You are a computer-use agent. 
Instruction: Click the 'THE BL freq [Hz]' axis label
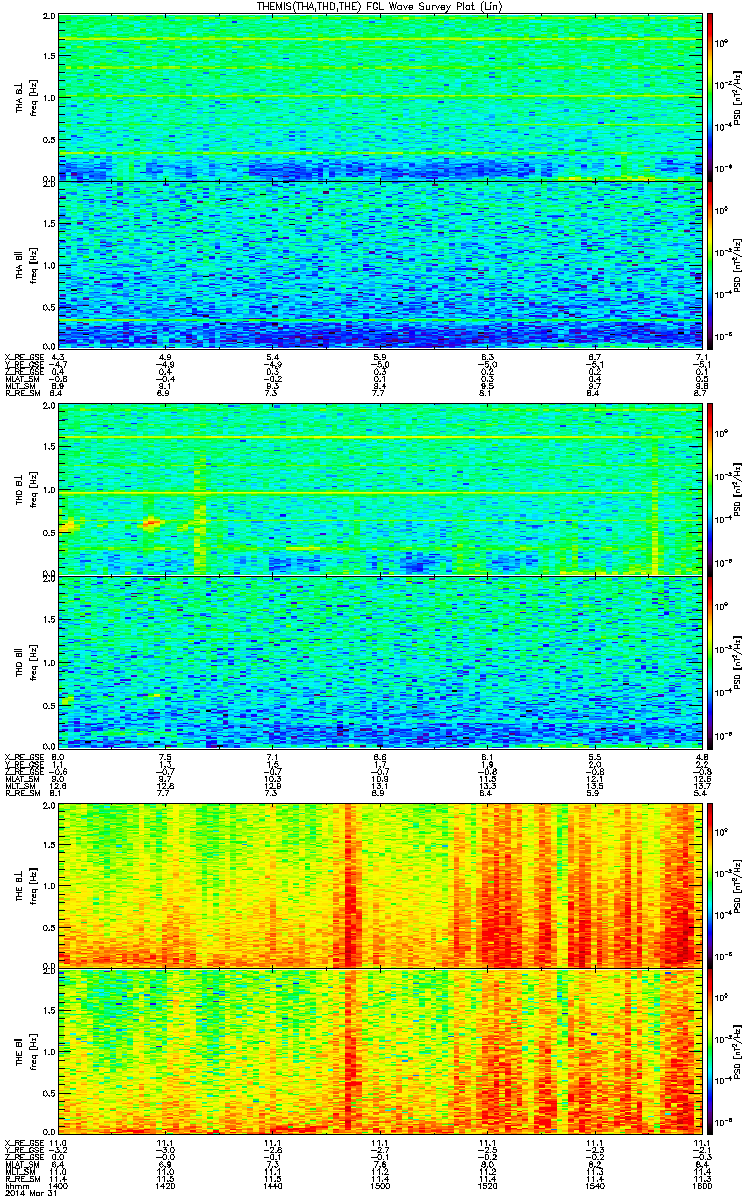(25, 884)
